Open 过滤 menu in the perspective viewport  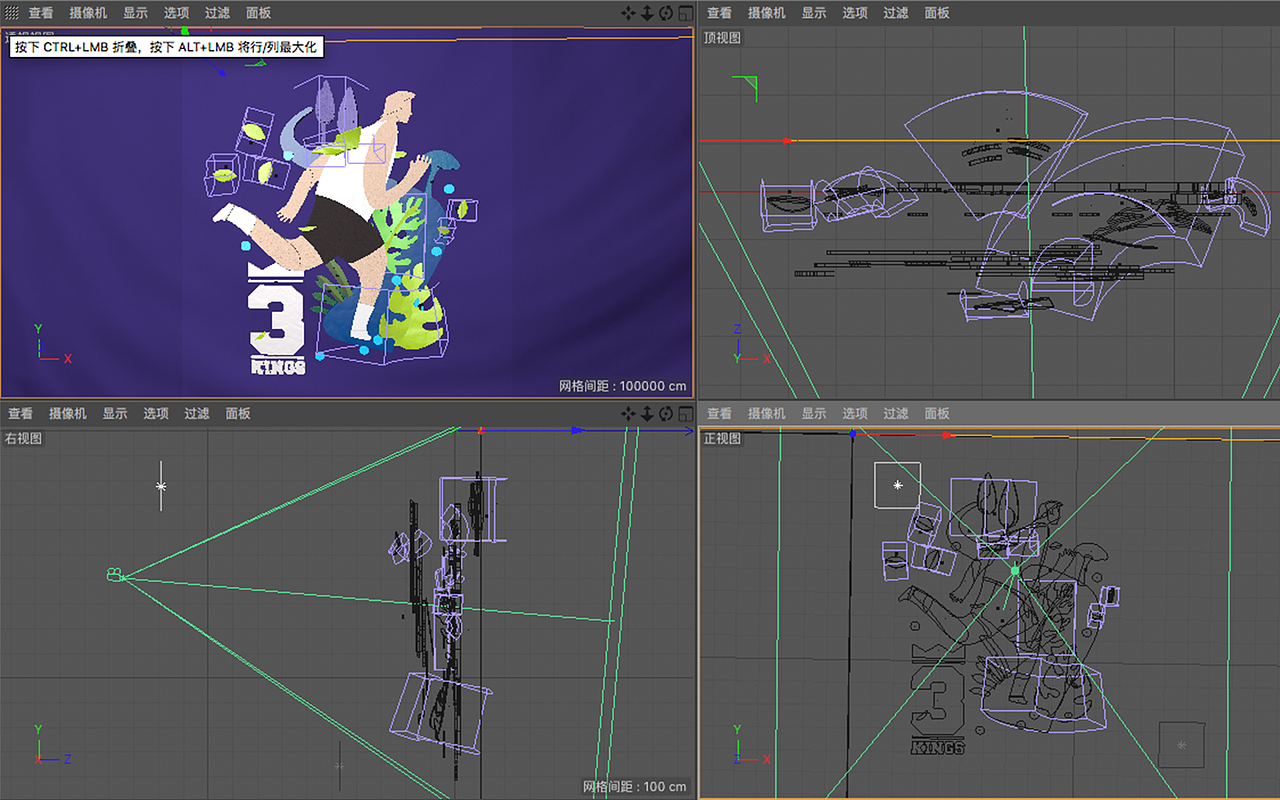point(217,13)
